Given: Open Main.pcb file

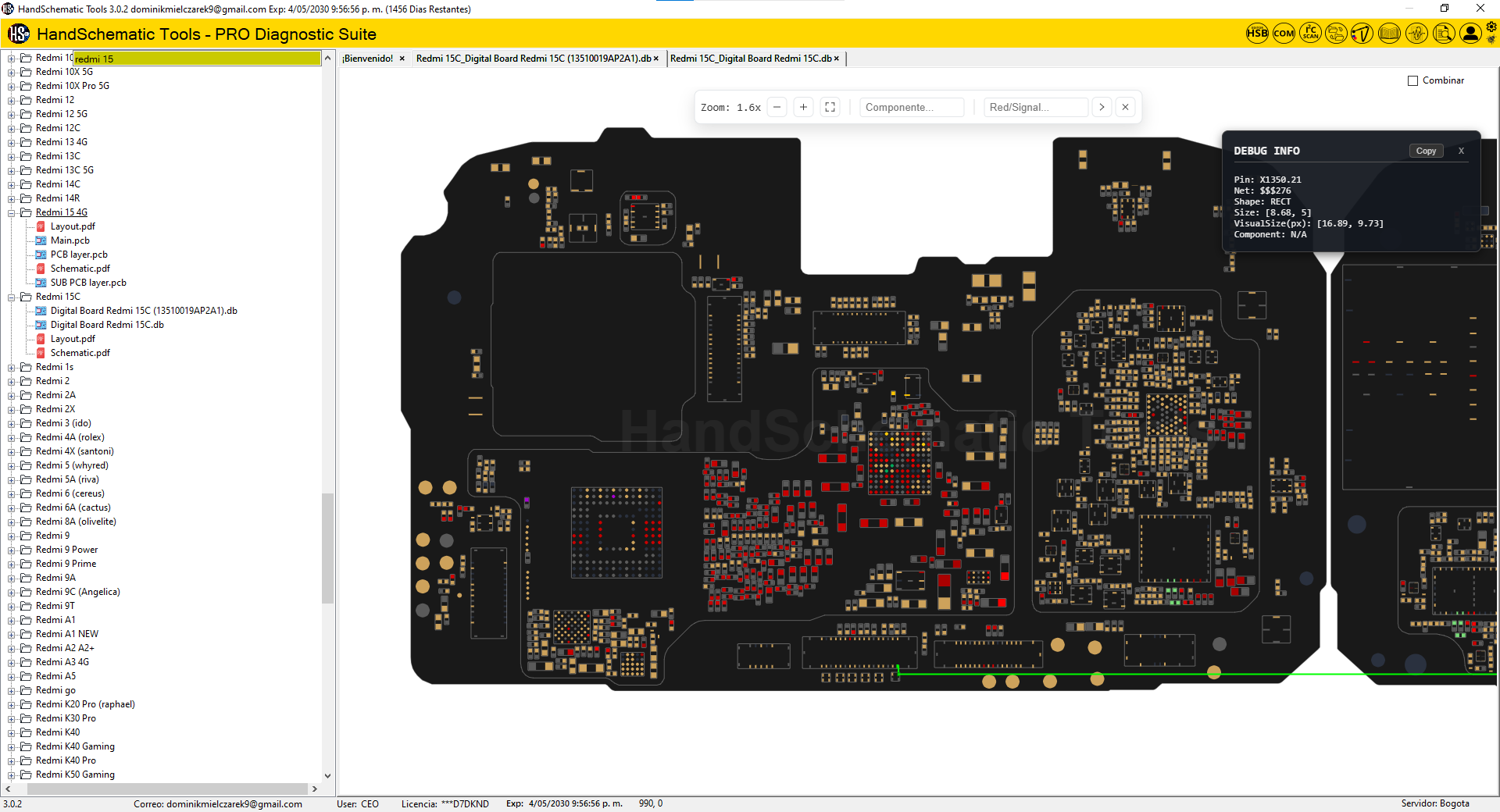Looking at the screenshot, I should pos(70,240).
